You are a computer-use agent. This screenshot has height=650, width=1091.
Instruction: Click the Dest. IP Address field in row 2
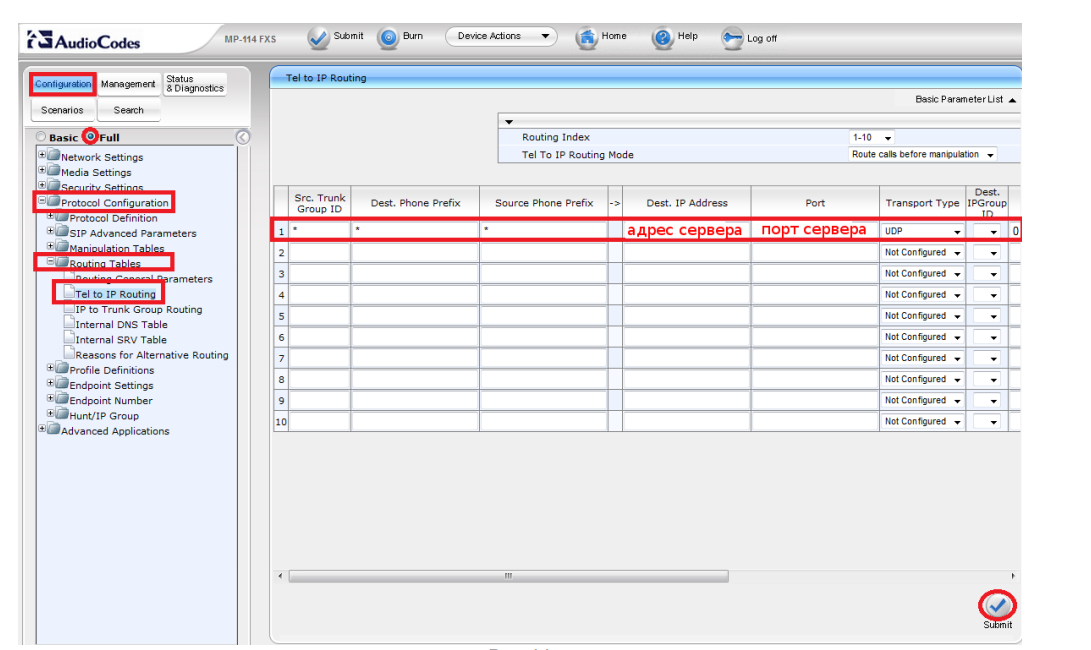click(686, 253)
